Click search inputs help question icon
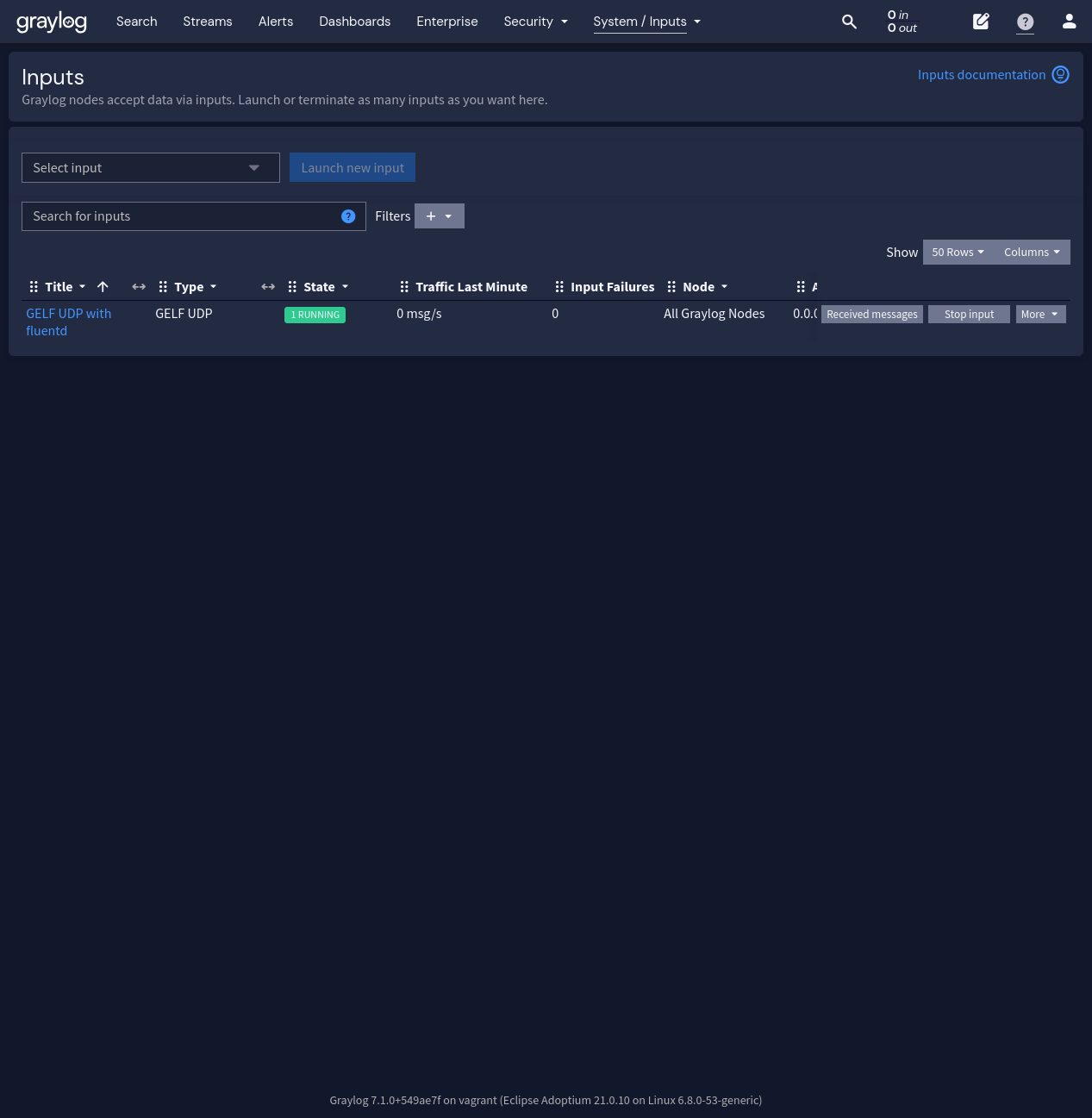Viewport: 1092px width, 1118px height. pyautogui.click(x=348, y=216)
